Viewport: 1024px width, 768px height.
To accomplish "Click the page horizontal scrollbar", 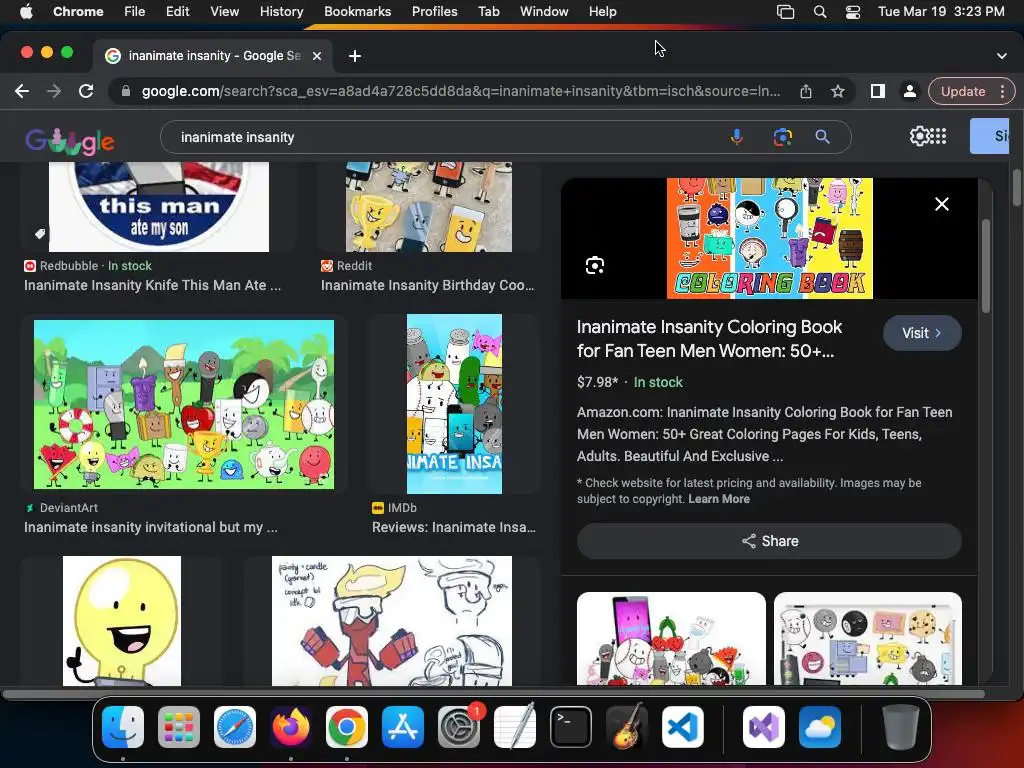I will [x=494, y=694].
